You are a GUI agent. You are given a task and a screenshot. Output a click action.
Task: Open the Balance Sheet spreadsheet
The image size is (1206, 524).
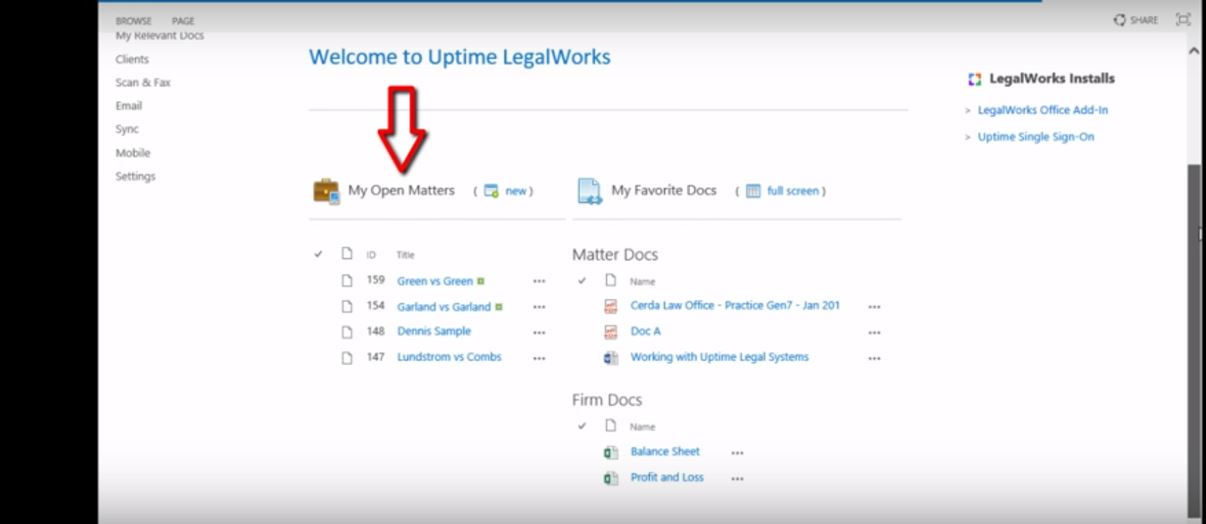[665, 452]
